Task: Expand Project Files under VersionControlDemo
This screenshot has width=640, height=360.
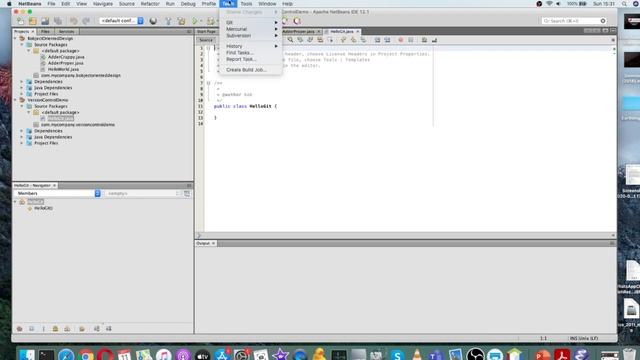Action: [x=22, y=143]
